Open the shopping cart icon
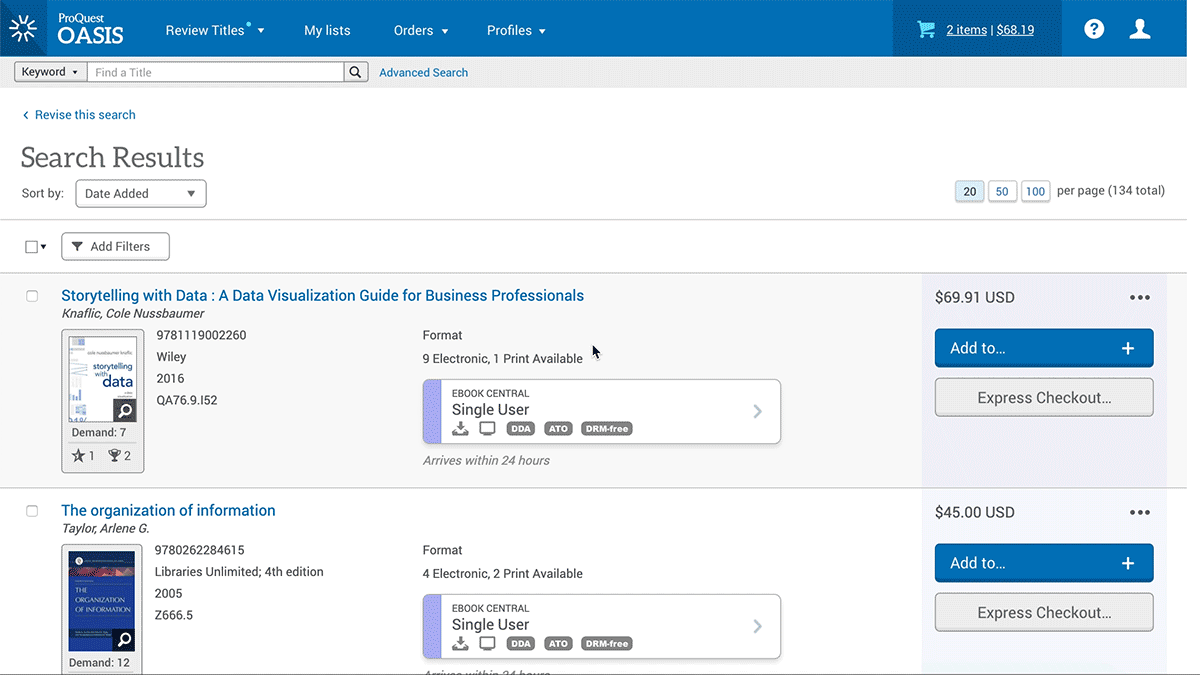The image size is (1200, 675). tap(926, 30)
